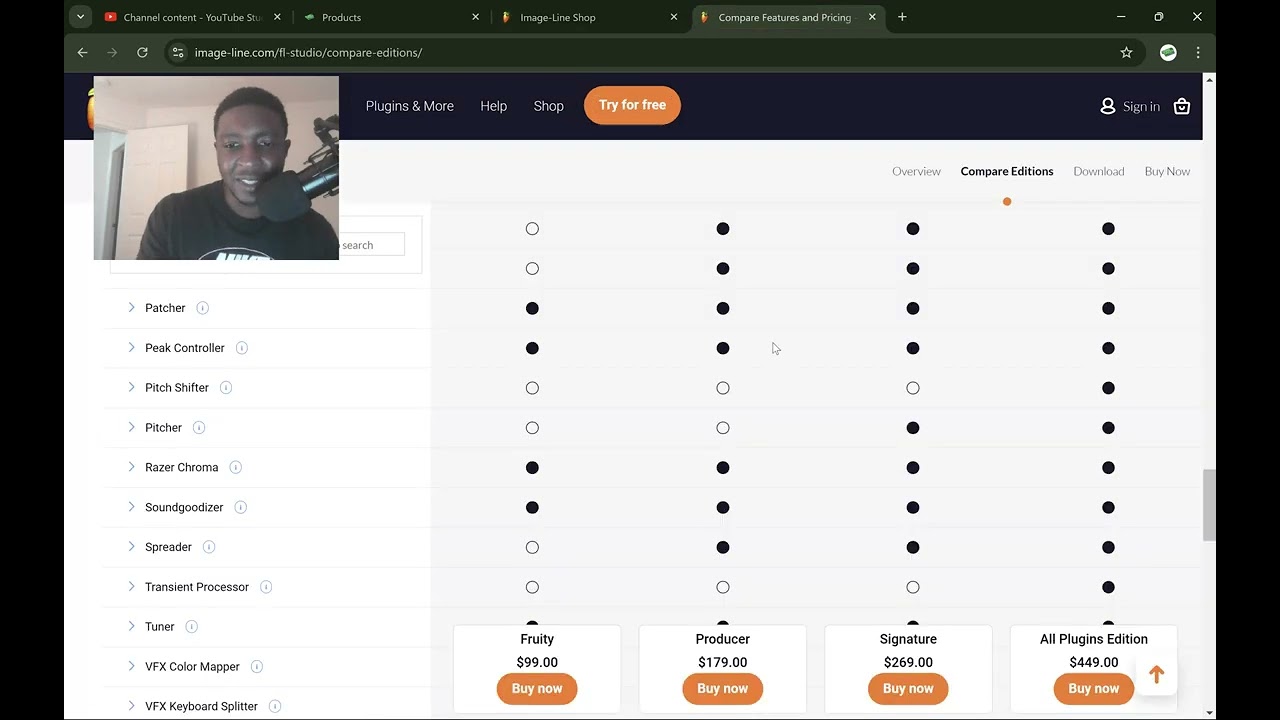Expand the Pitch Shifter row
This screenshot has width=1280, height=720.
(x=131, y=388)
